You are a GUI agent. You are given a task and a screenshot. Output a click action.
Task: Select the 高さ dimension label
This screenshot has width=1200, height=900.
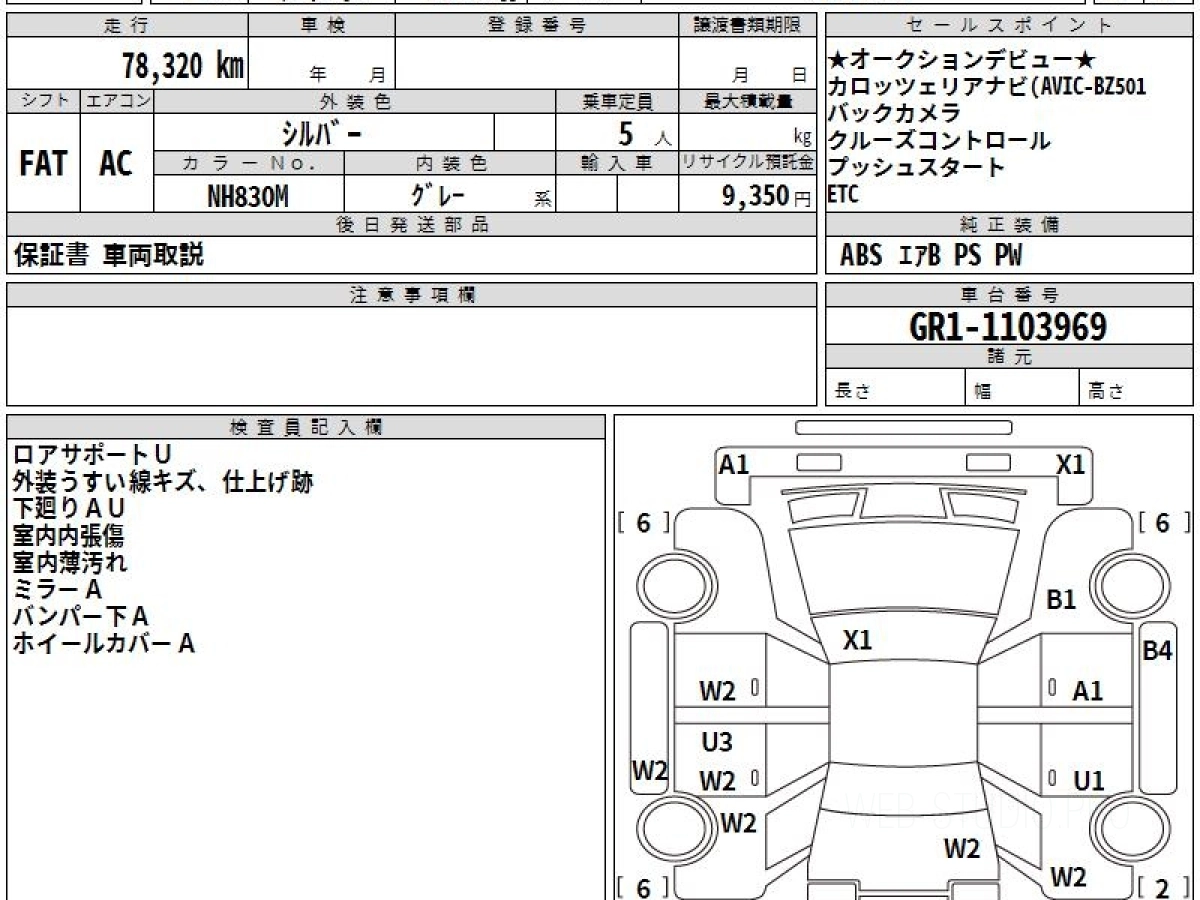[1106, 391]
